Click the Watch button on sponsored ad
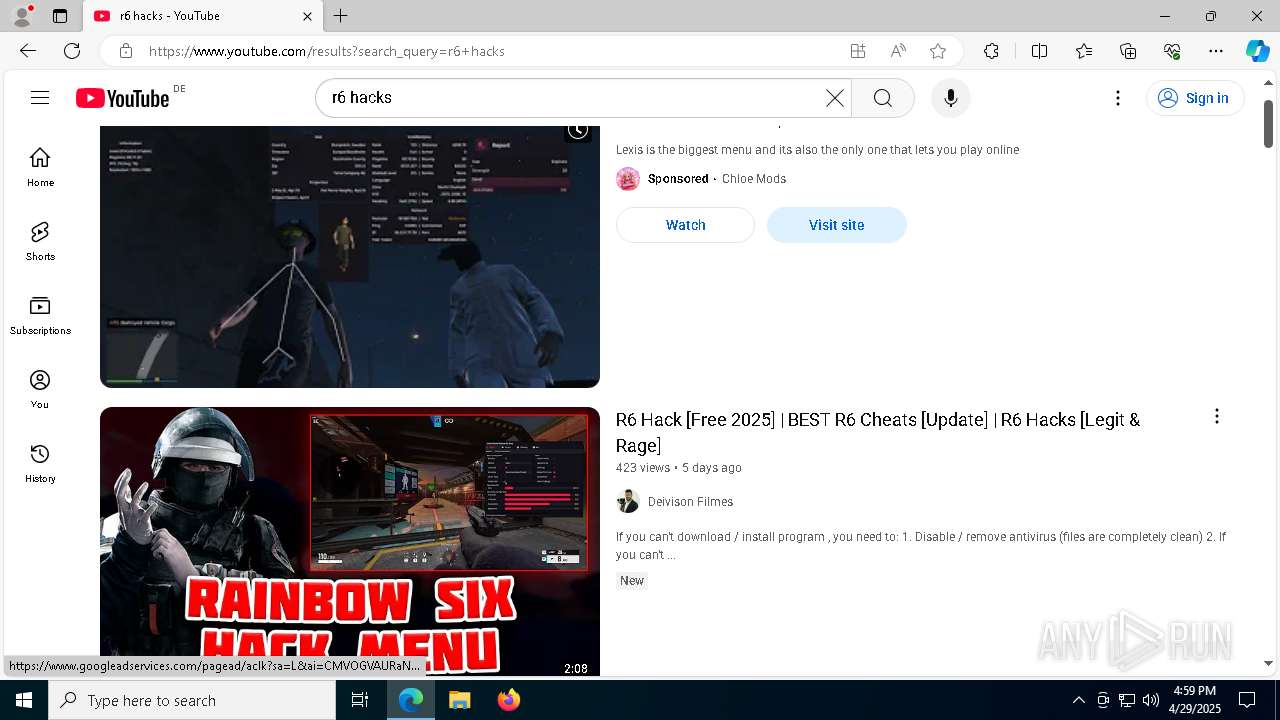 tap(685, 225)
